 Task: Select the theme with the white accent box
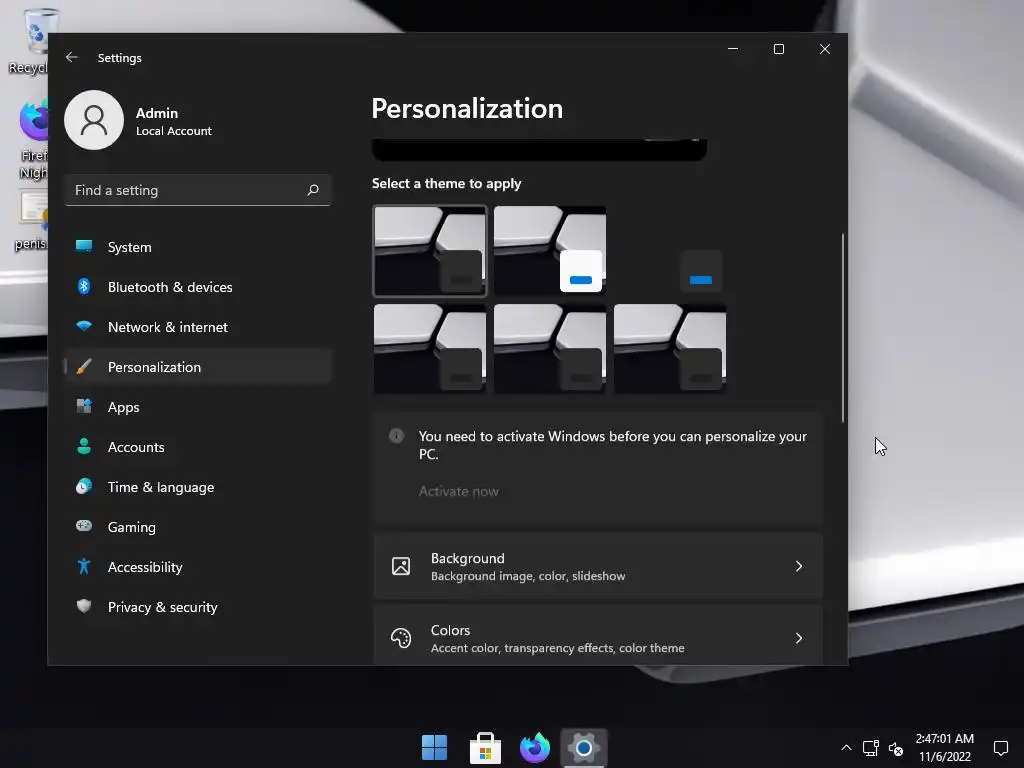click(x=550, y=251)
